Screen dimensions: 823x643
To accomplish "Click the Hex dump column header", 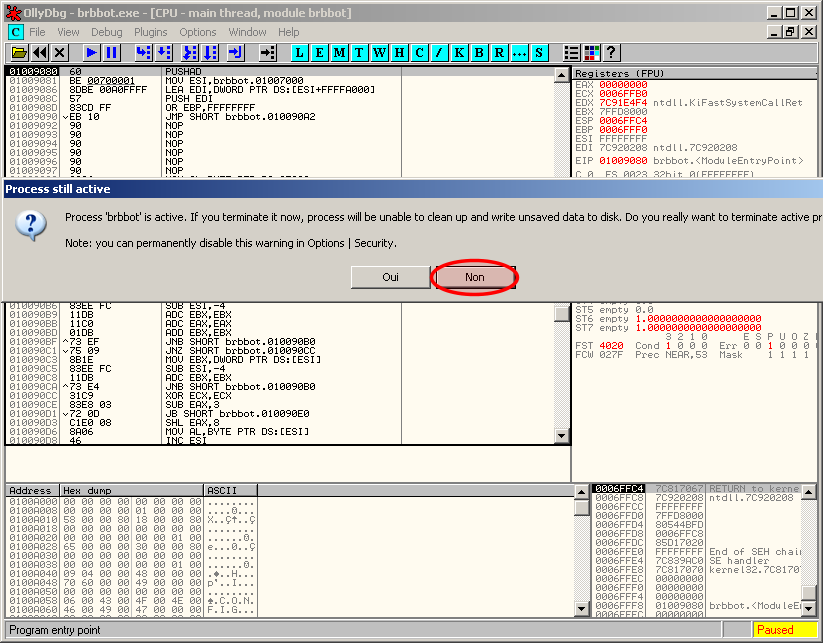I will pyautogui.click(x=129, y=491).
